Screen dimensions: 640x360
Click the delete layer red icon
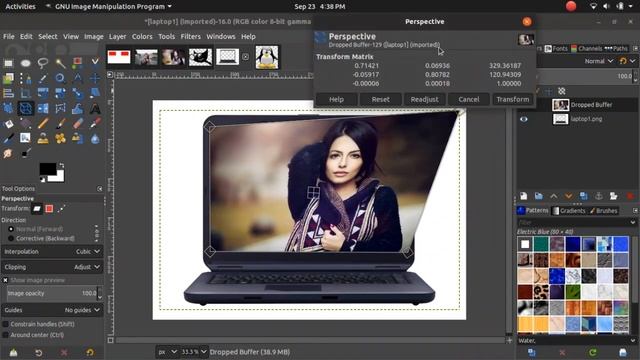pos(630,196)
